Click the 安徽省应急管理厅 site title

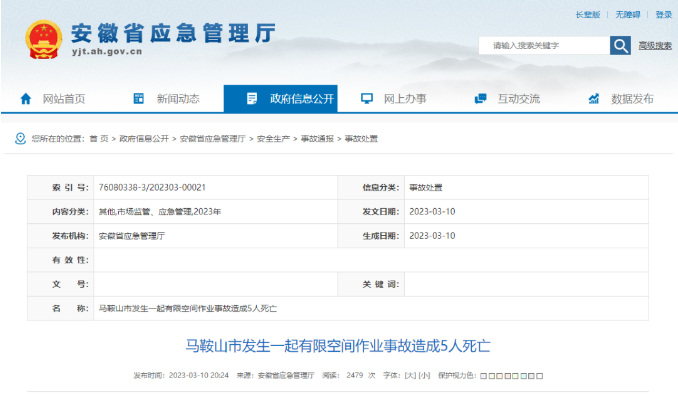pyautogui.click(x=173, y=33)
